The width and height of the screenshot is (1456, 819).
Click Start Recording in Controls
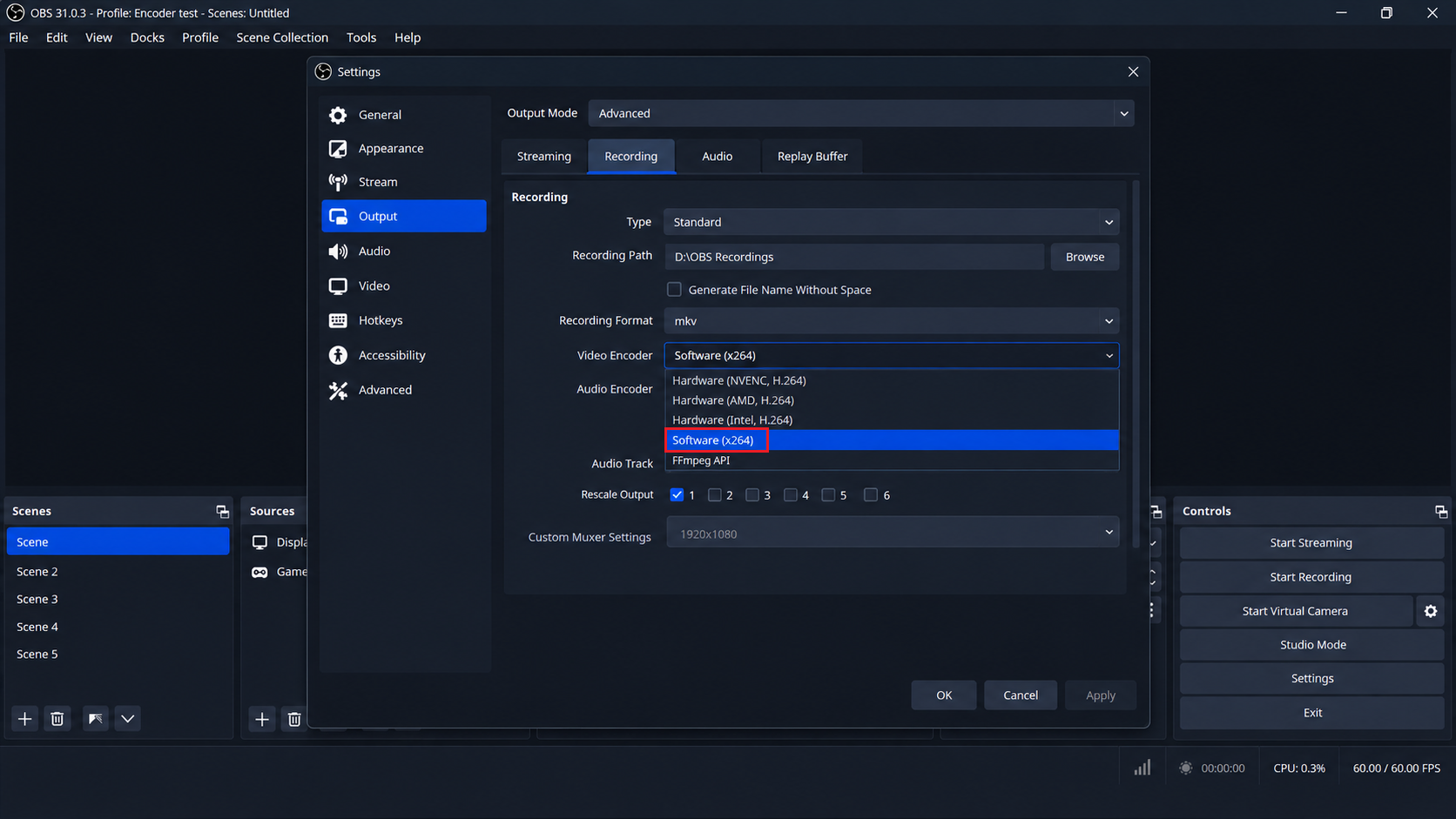pos(1311,577)
